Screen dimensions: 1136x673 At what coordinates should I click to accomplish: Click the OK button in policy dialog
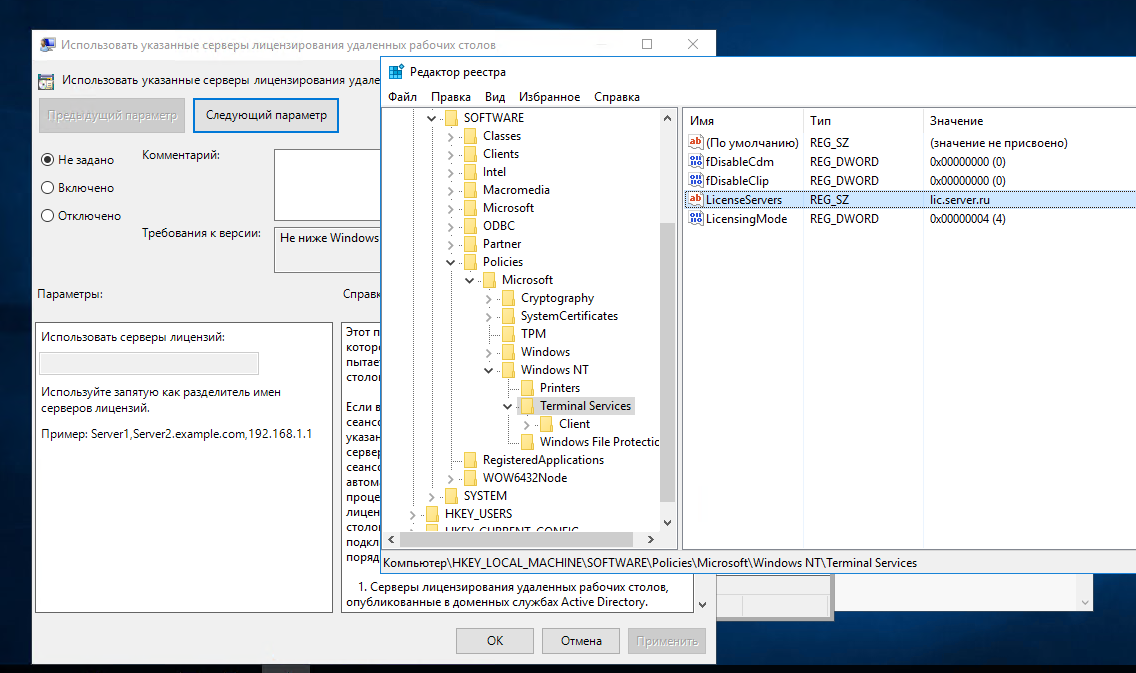point(495,641)
